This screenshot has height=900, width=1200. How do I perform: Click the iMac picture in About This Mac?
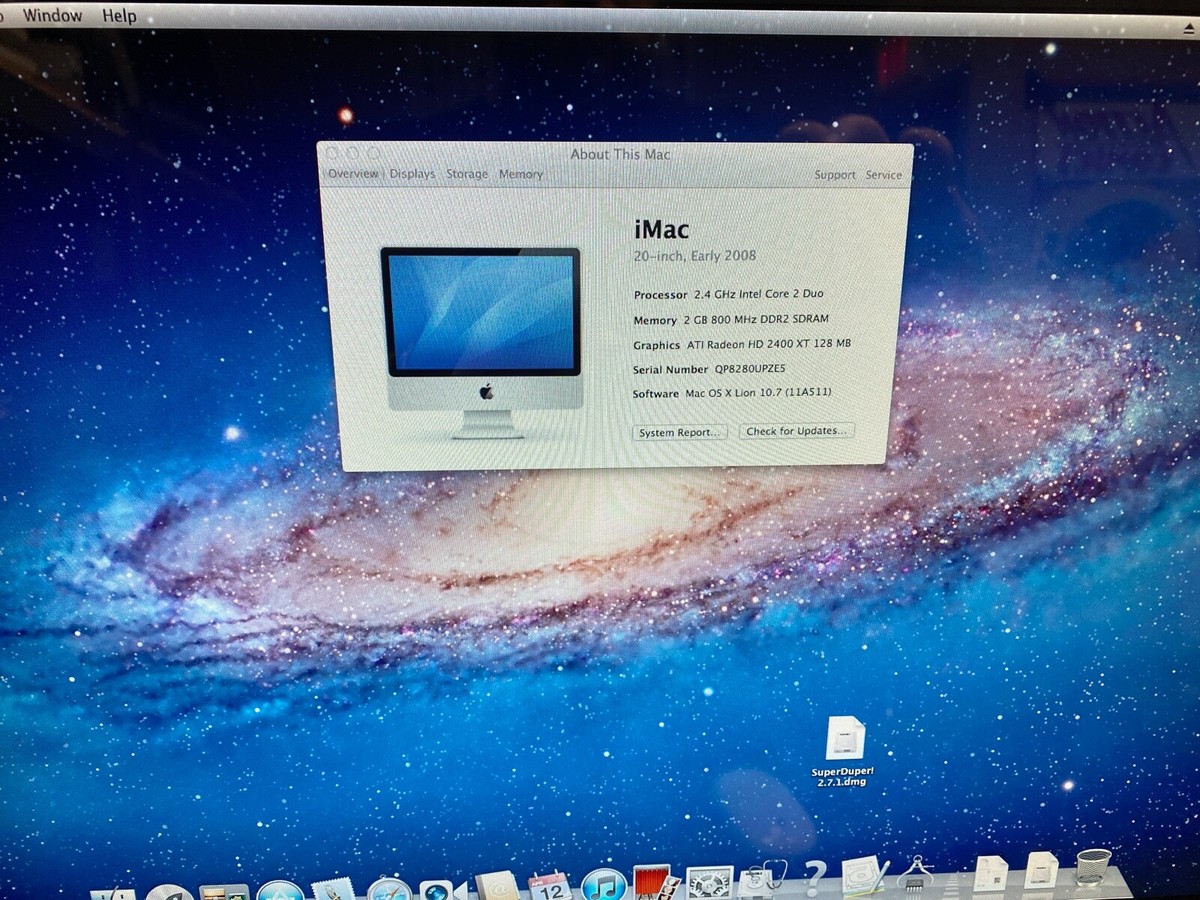482,342
